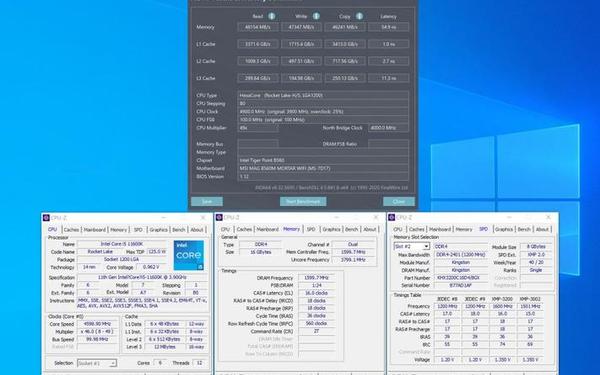Viewport: 600px width, 375px height.
Task: Expand the Socket #1 selection dropdown
Action: [97, 363]
